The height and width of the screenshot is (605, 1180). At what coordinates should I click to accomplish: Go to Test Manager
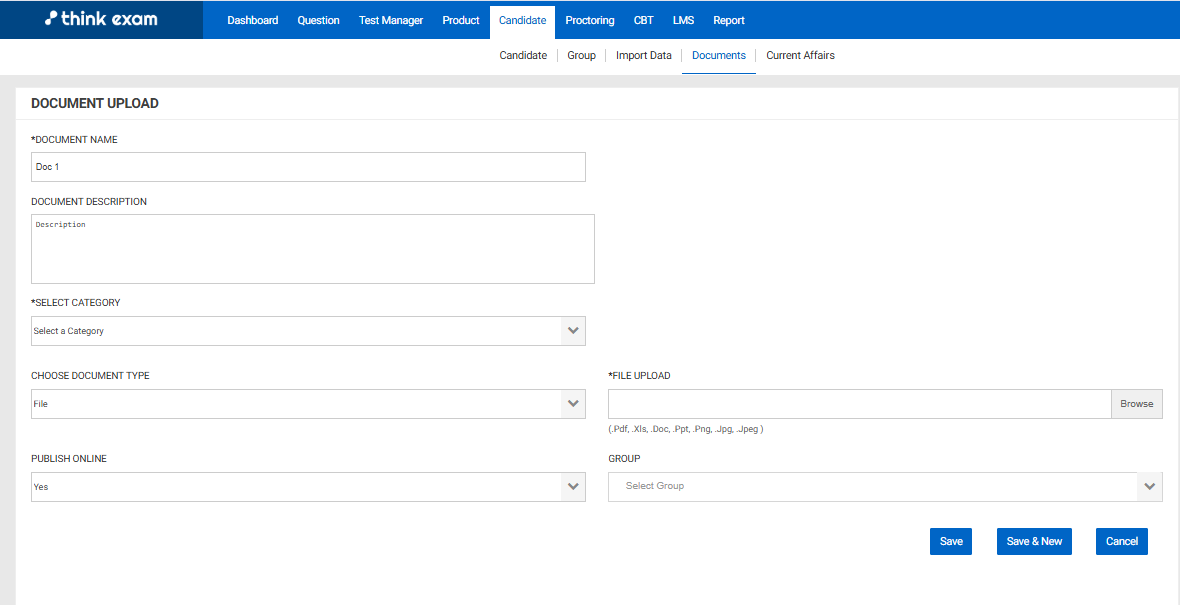click(x=390, y=20)
